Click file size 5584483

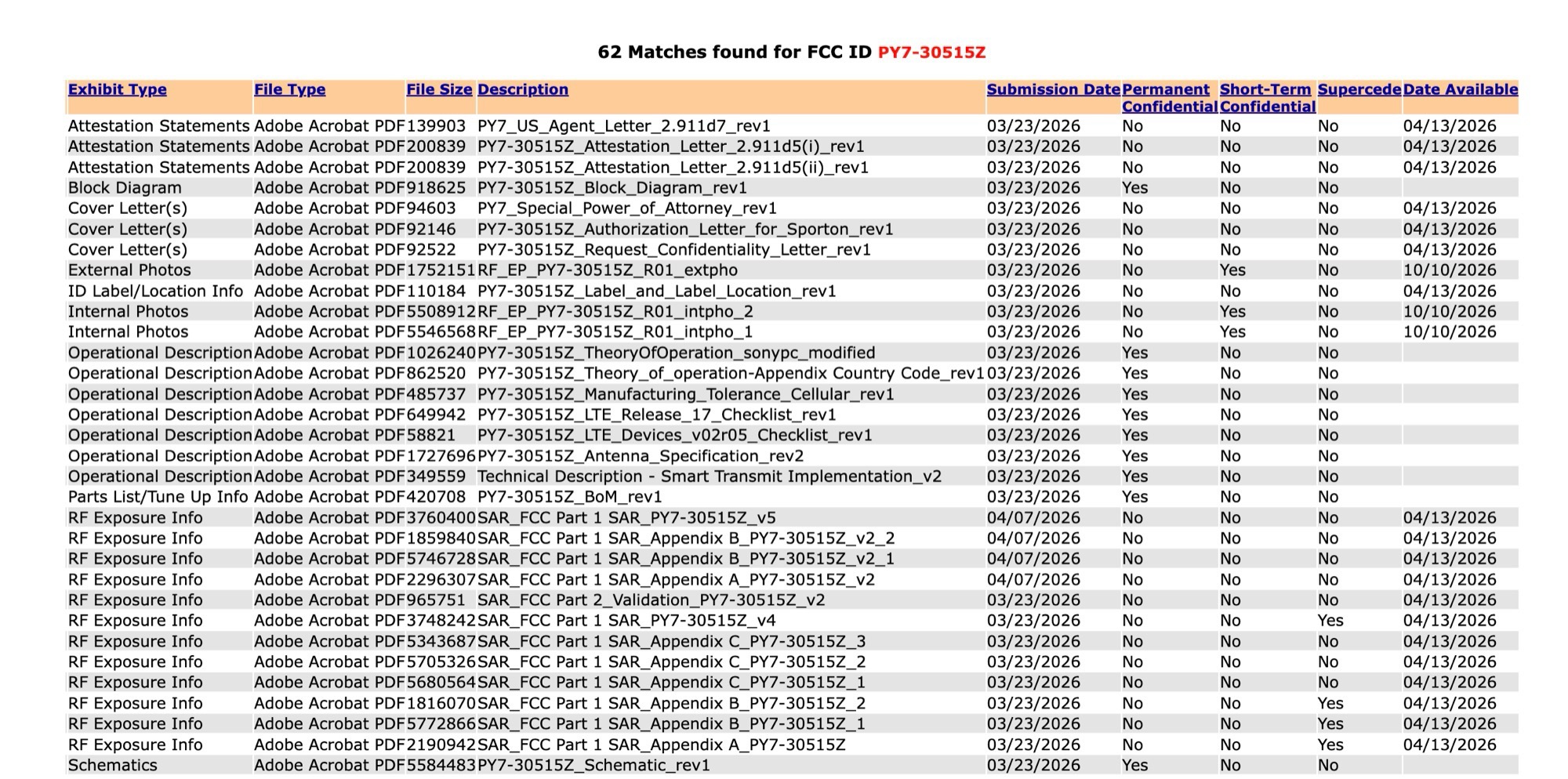[441, 766]
